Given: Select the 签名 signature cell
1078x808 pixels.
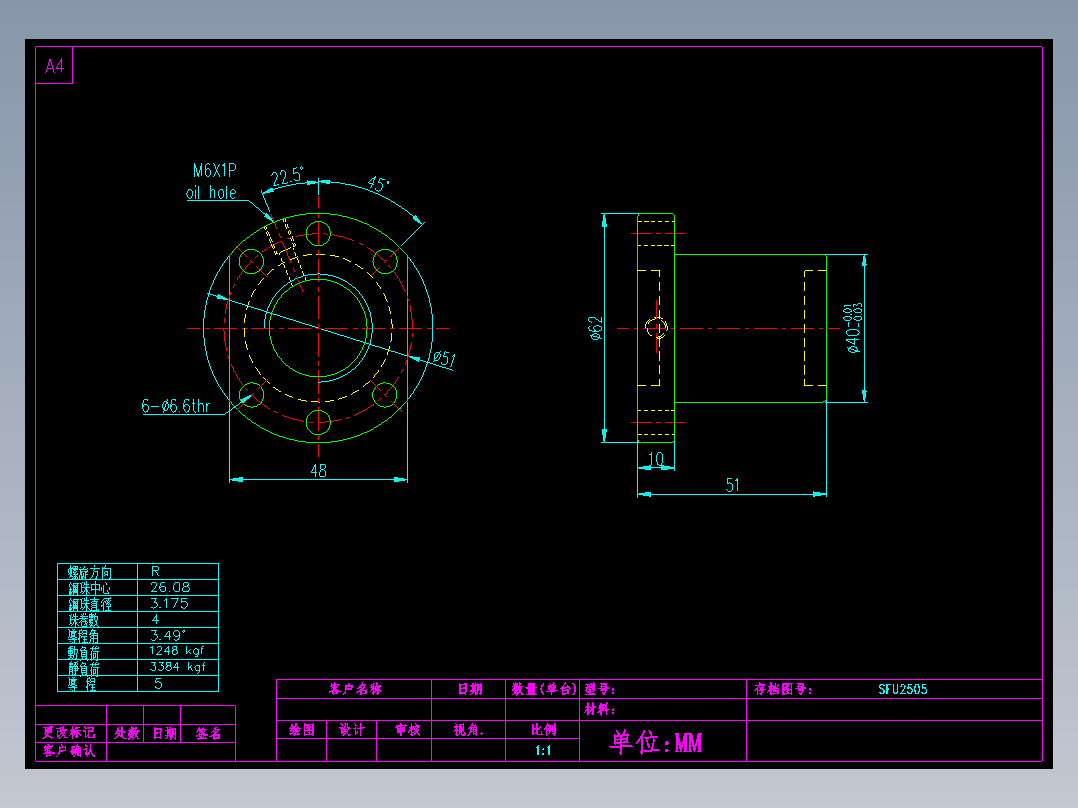Looking at the screenshot, I should [208, 734].
